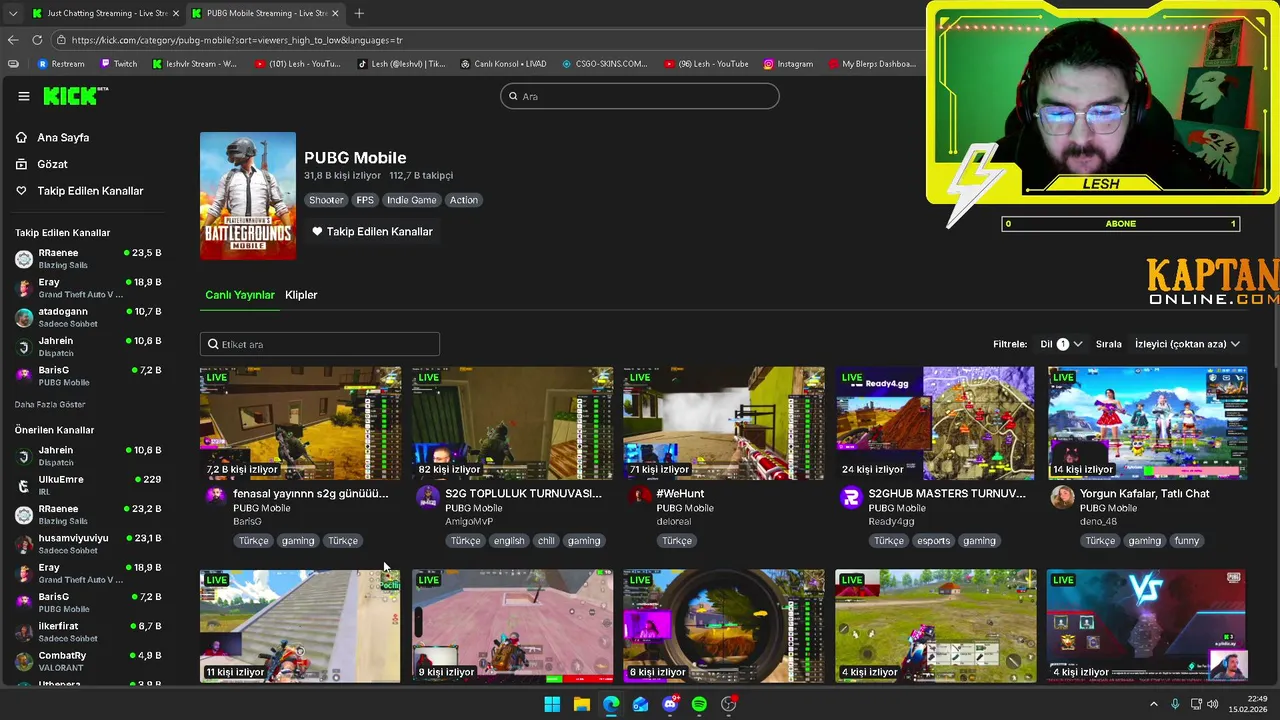Open the İzleyici (çoktan aza) sort dropdown

[x=1187, y=344]
